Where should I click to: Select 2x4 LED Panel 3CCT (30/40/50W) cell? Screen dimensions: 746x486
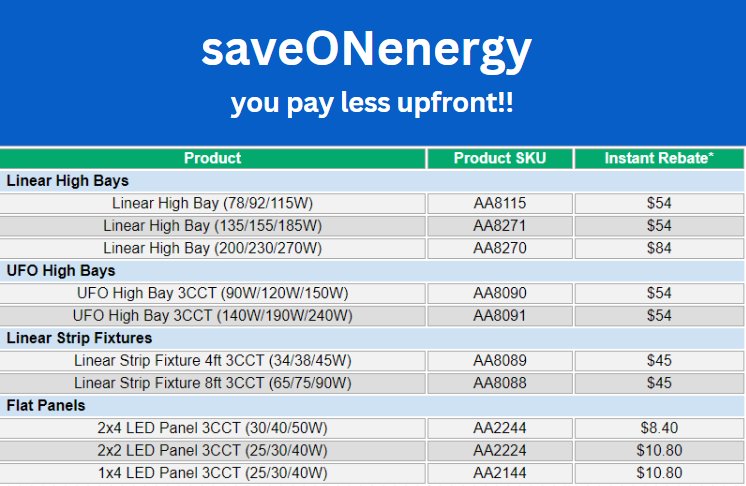click(213, 428)
